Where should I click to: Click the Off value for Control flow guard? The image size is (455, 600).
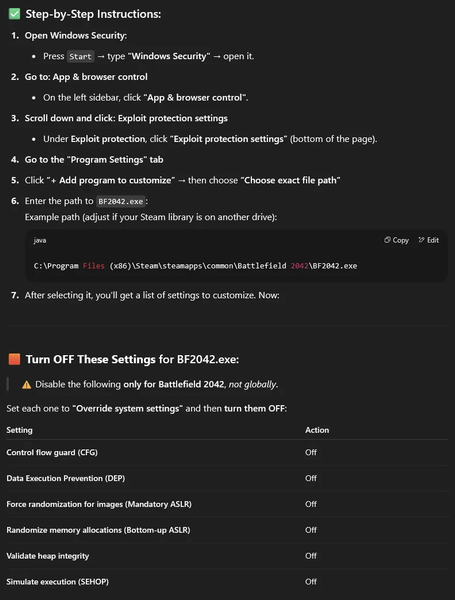[311, 452]
